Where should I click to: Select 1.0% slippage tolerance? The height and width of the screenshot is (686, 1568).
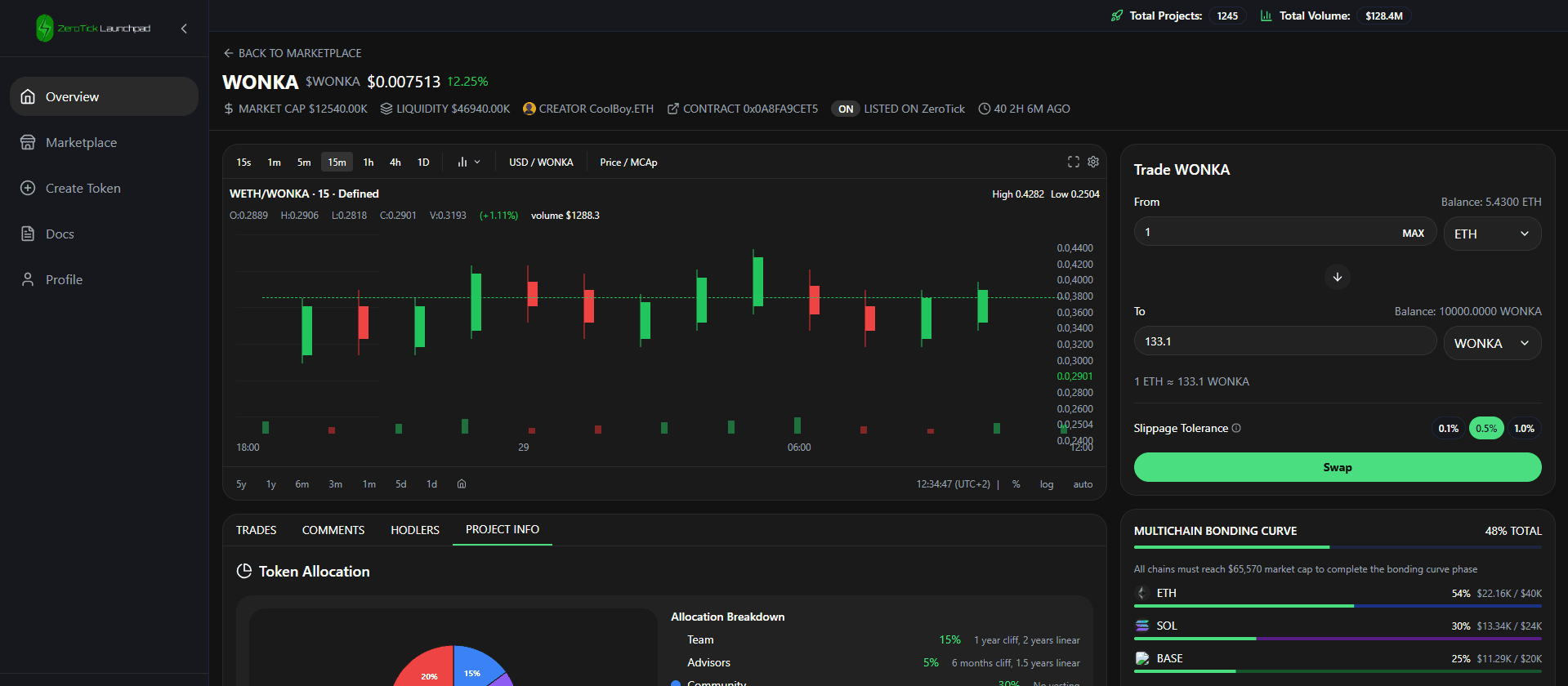coord(1524,428)
